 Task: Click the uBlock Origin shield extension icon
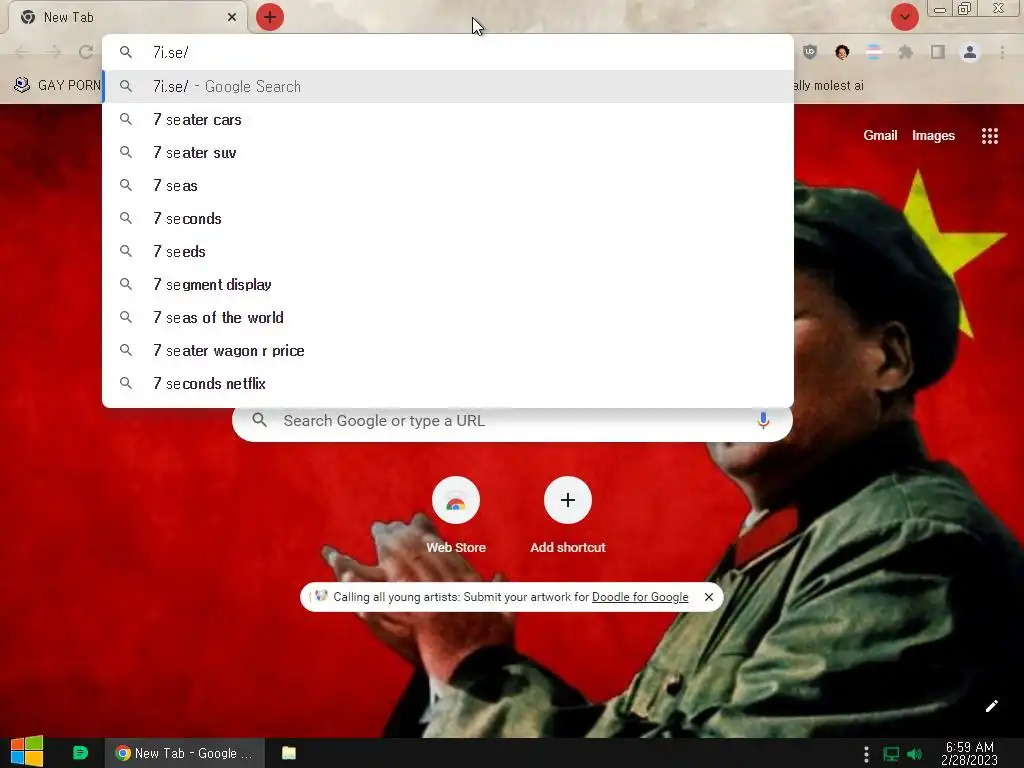(x=810, y=52)
